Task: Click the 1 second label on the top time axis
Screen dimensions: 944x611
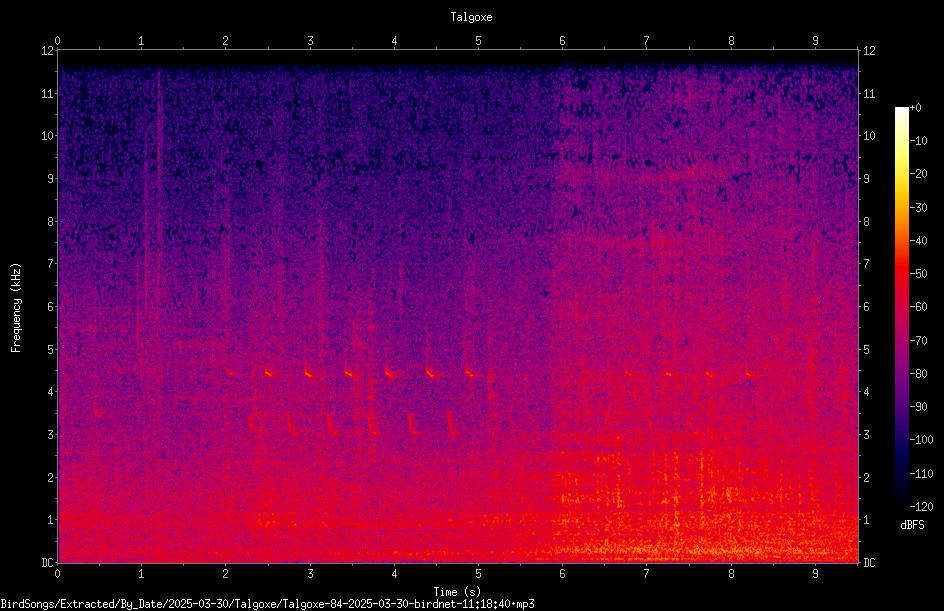Action: coord(141,41)
